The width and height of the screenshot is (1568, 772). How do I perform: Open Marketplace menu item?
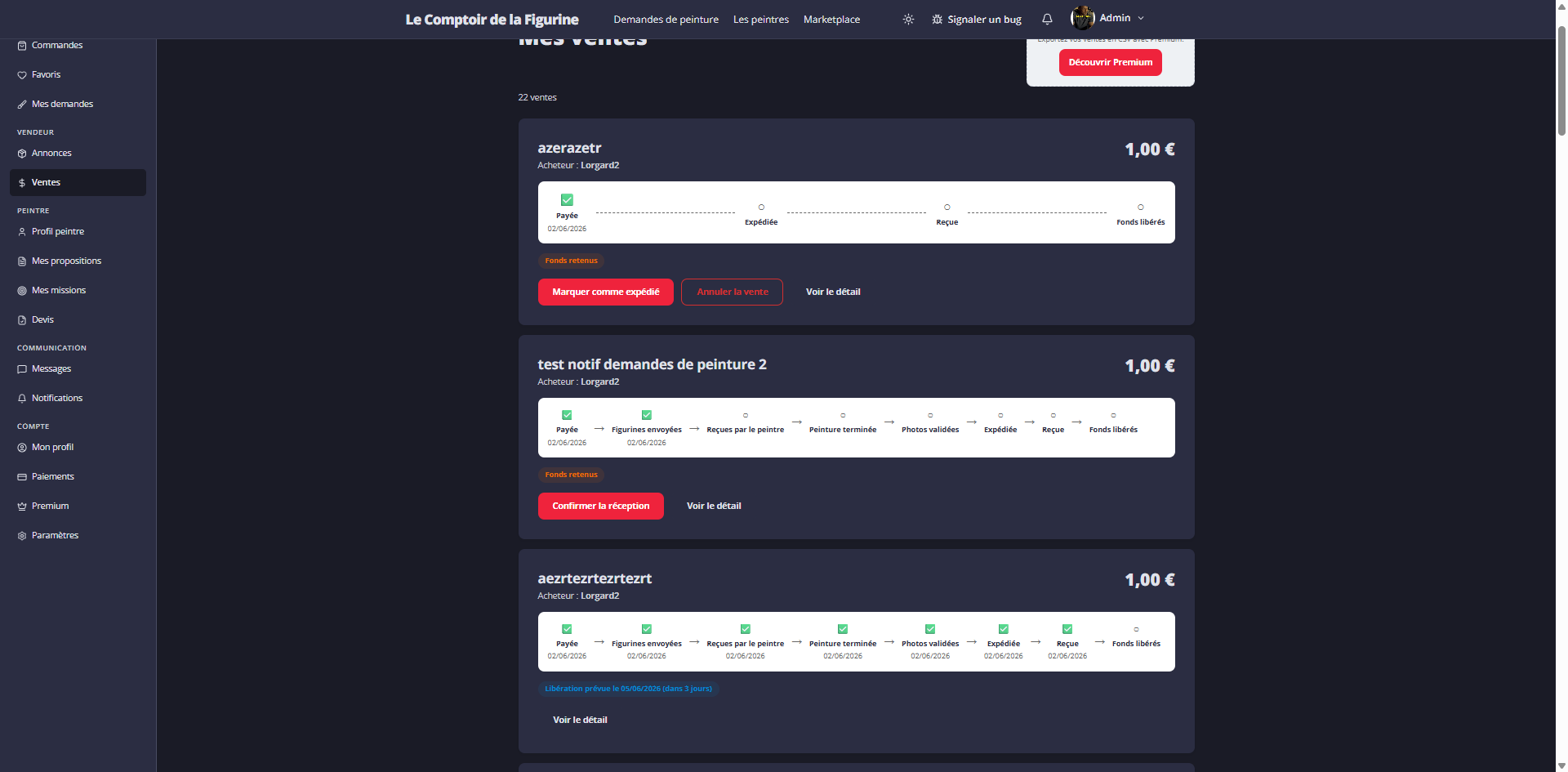pyautogui.click(x=831, y=20)
